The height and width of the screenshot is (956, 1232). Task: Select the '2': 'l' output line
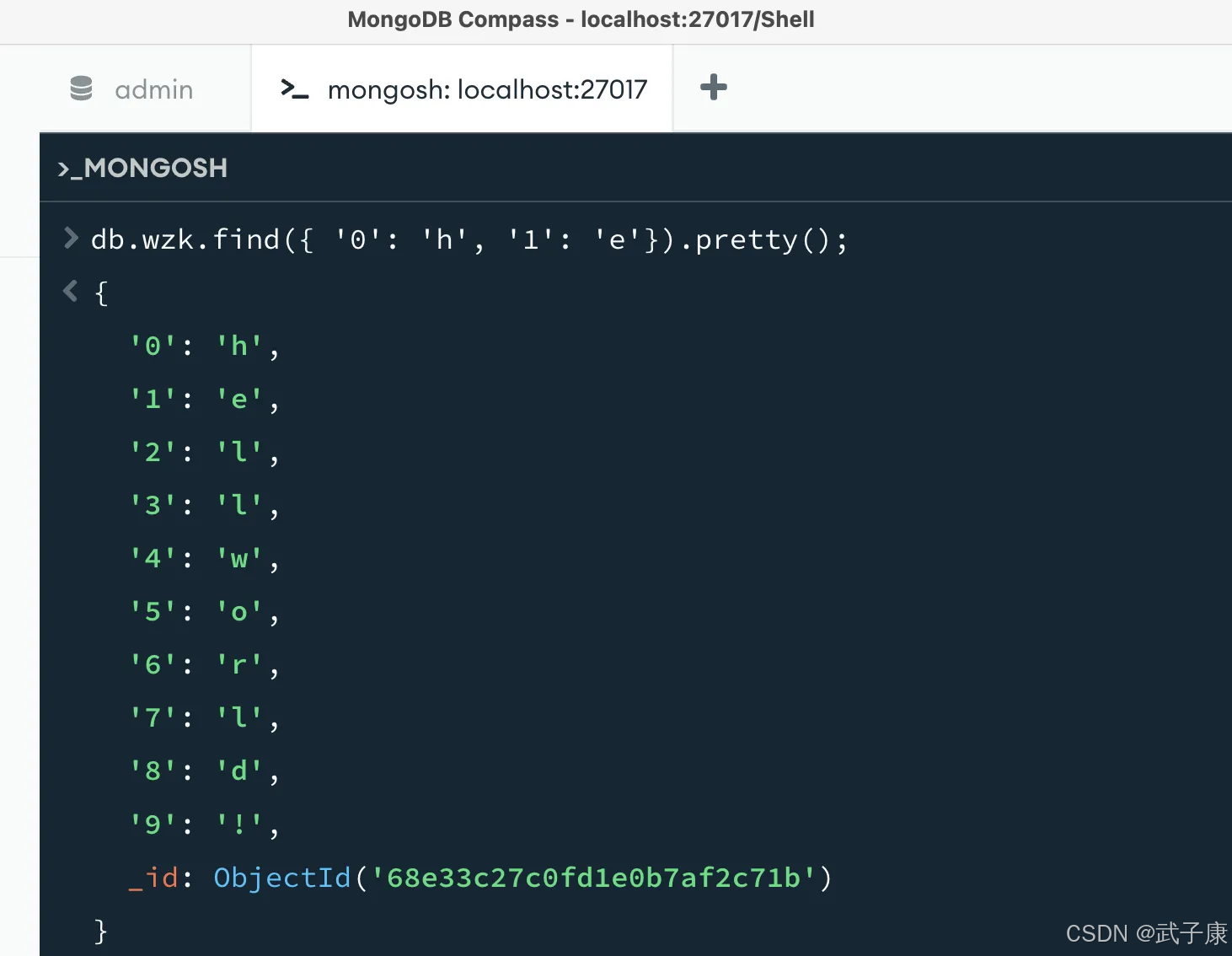click(204, 453)
